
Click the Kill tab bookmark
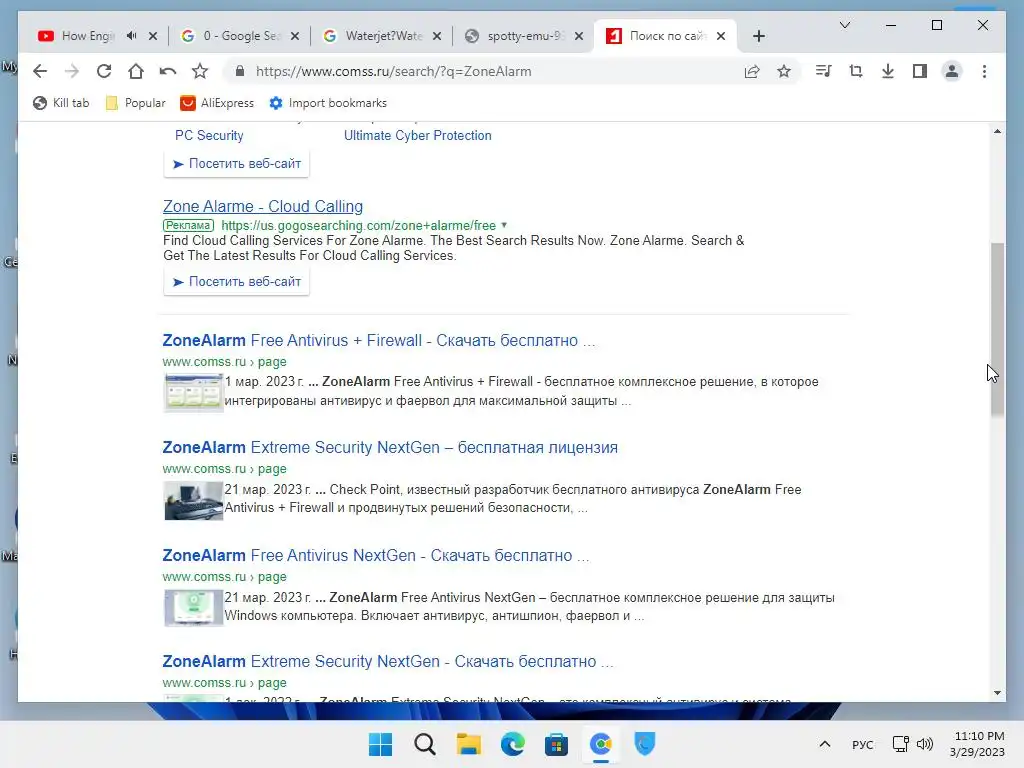(x=61, y=103)
